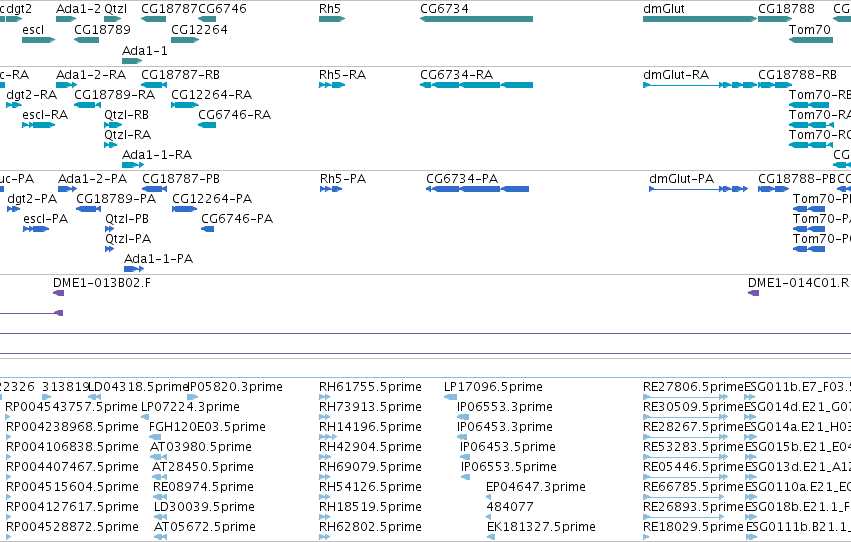Viewport: 851px width, 542px height.
Task: Select the dgt2-PA protein label
Action: click(32, 199)
